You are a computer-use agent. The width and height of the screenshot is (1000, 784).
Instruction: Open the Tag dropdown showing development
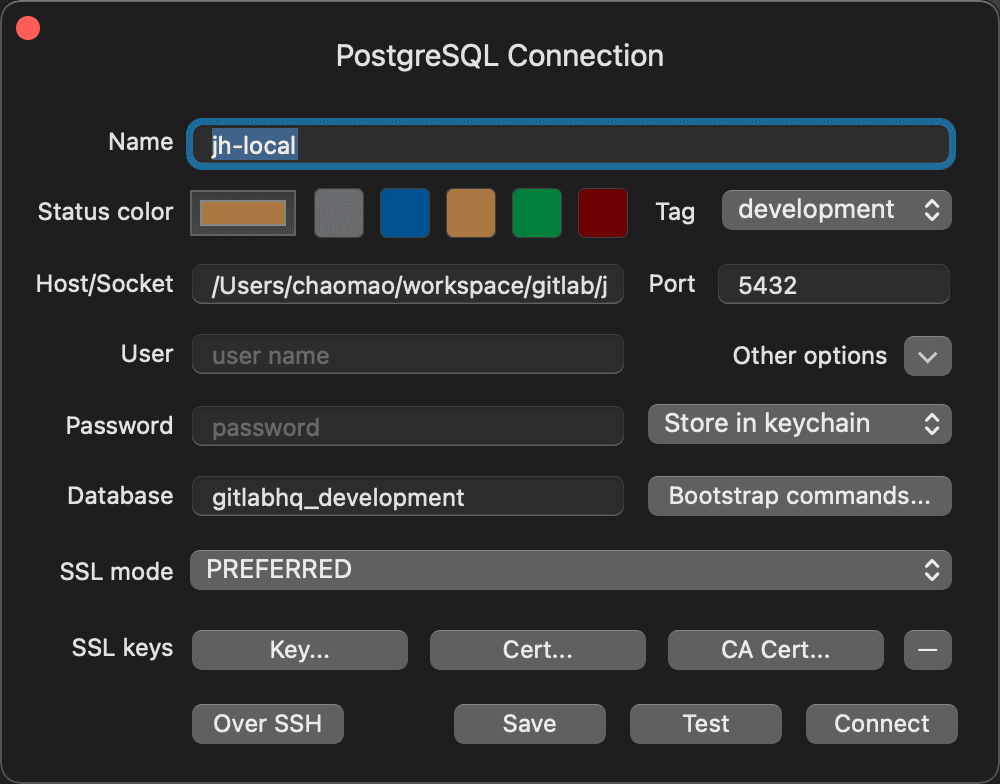[836, 210]
